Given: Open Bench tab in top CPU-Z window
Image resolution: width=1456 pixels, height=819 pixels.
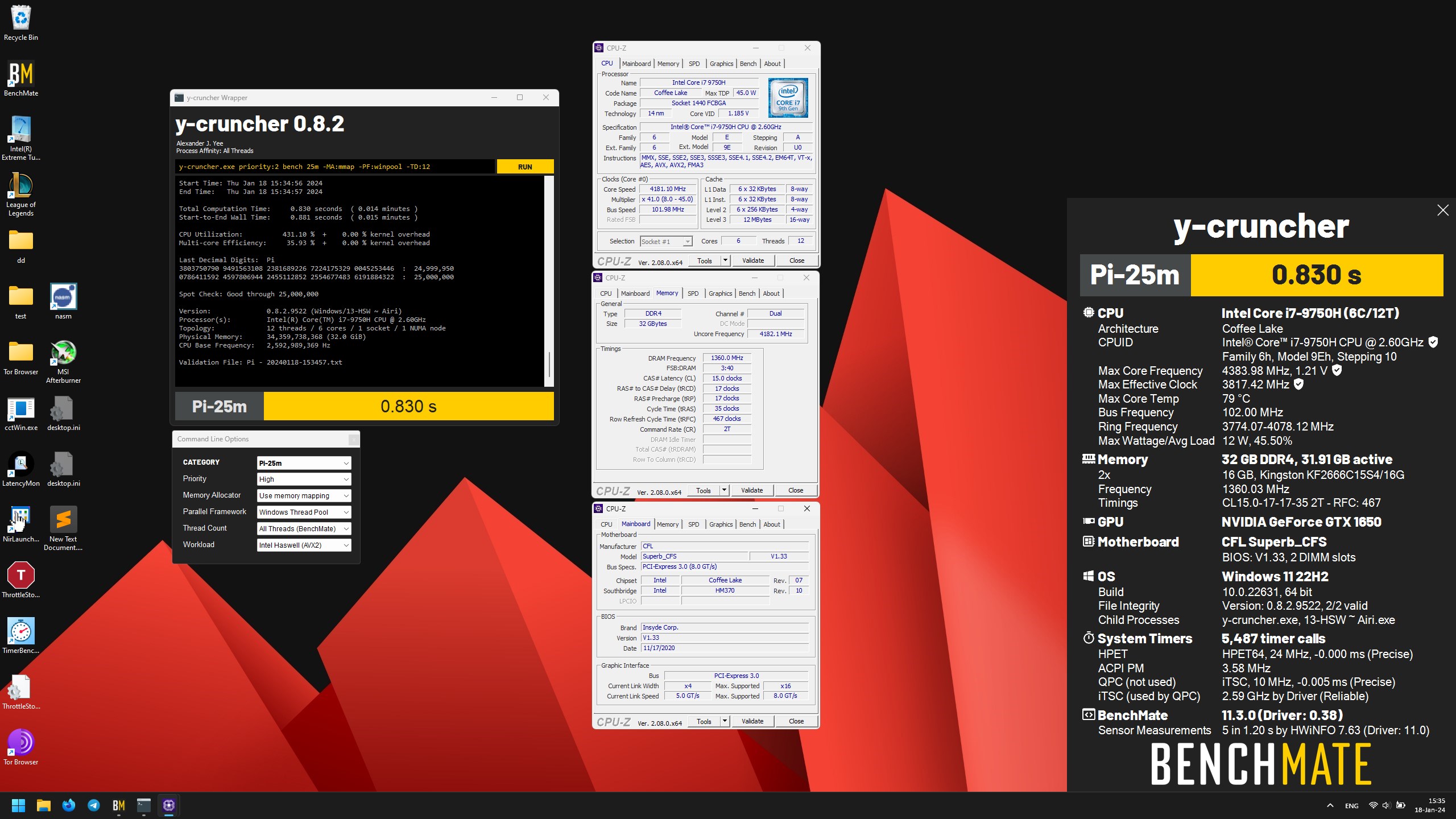Looking at the screenshot, I should (x=748, y=64).
